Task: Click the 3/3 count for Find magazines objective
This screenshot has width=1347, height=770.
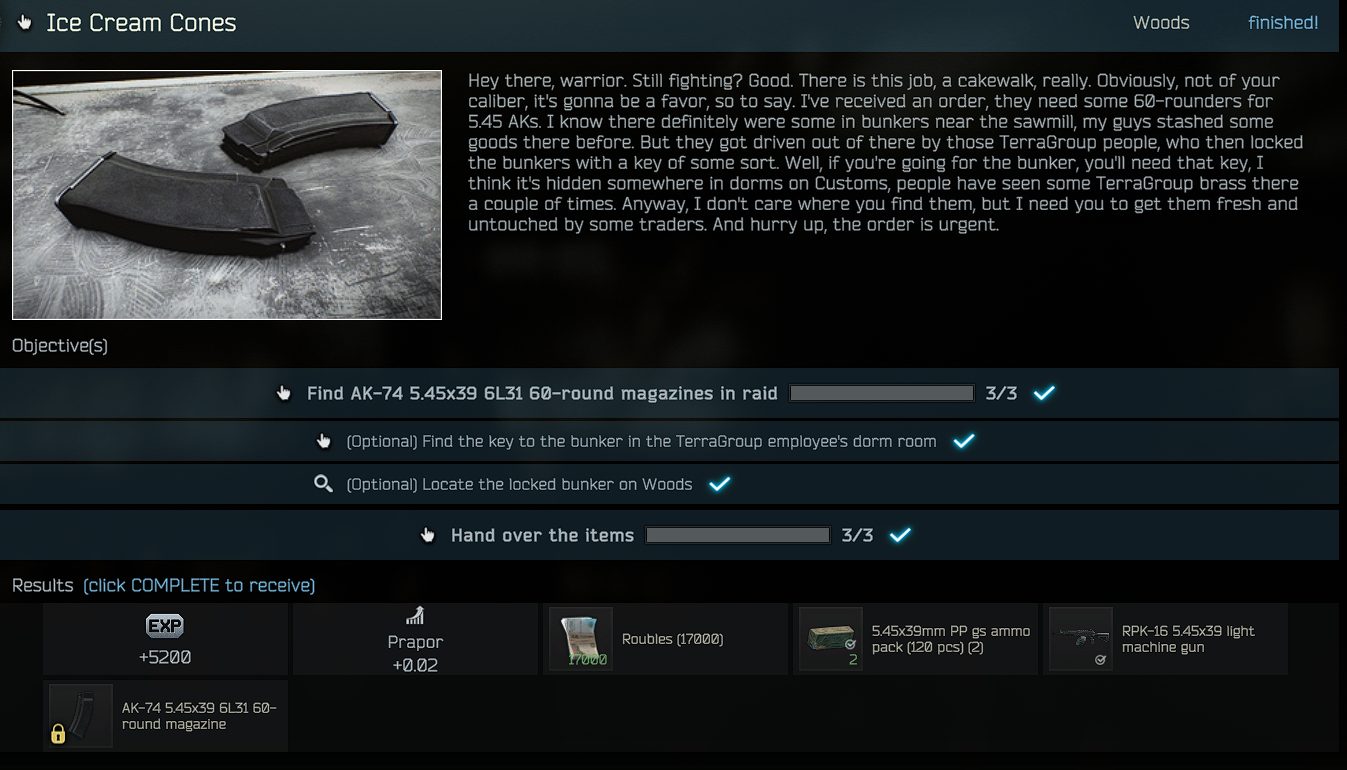Action: click(x=1001, y=393)
